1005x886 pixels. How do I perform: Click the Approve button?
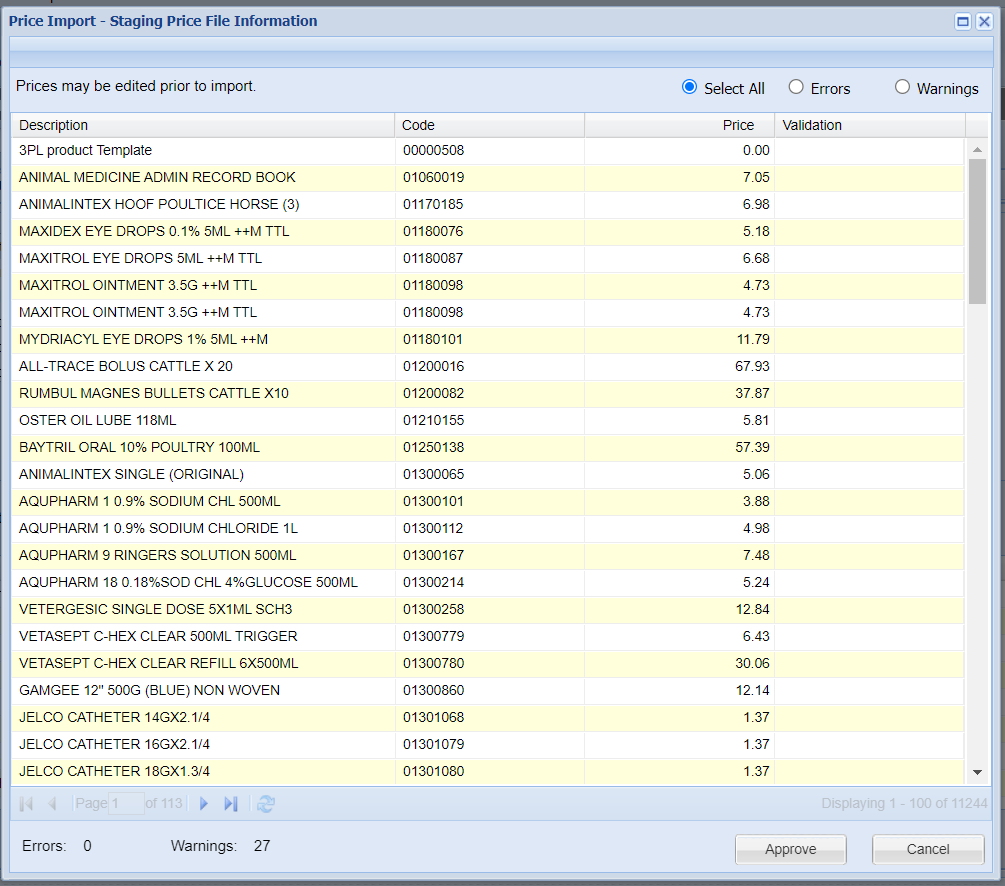coord(790,849)
